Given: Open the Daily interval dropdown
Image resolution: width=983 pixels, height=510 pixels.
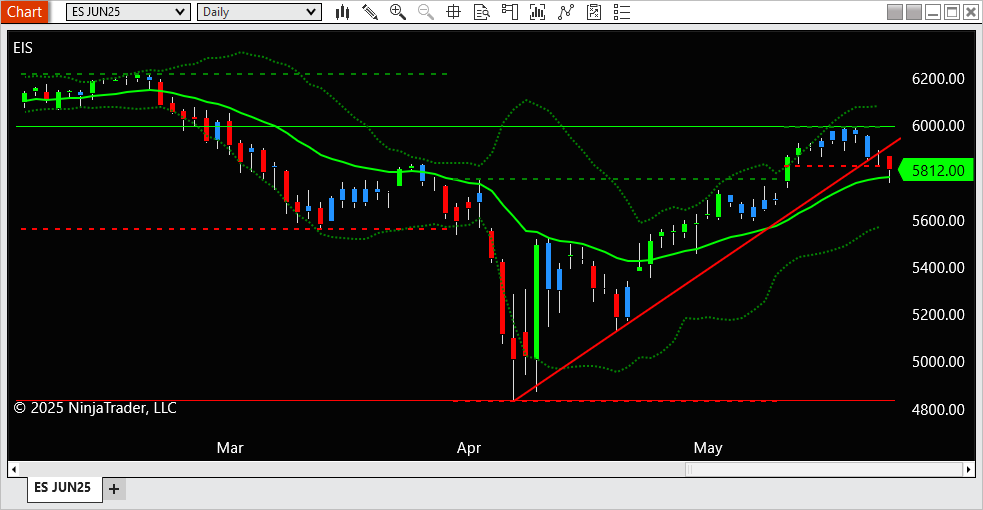Looking at the screenshot, I should coord(260,12).
